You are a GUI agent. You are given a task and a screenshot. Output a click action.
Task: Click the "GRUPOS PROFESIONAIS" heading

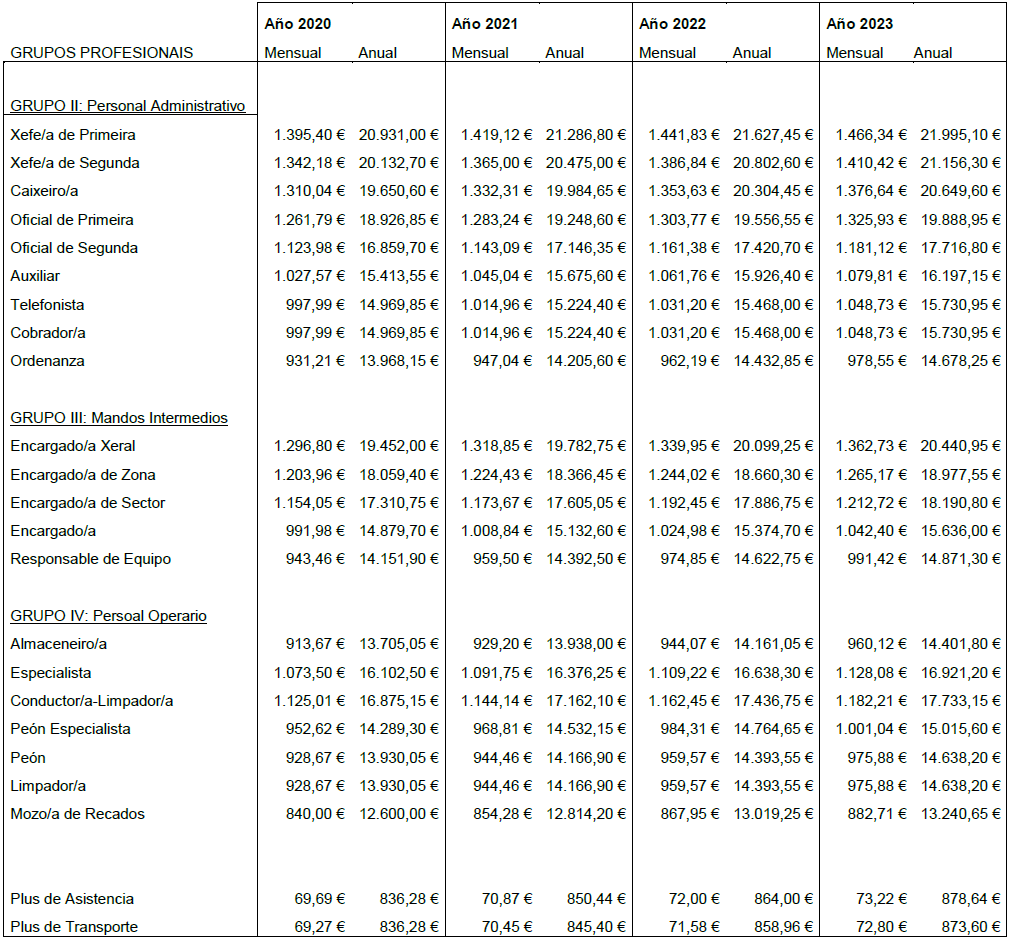(101, 53)
